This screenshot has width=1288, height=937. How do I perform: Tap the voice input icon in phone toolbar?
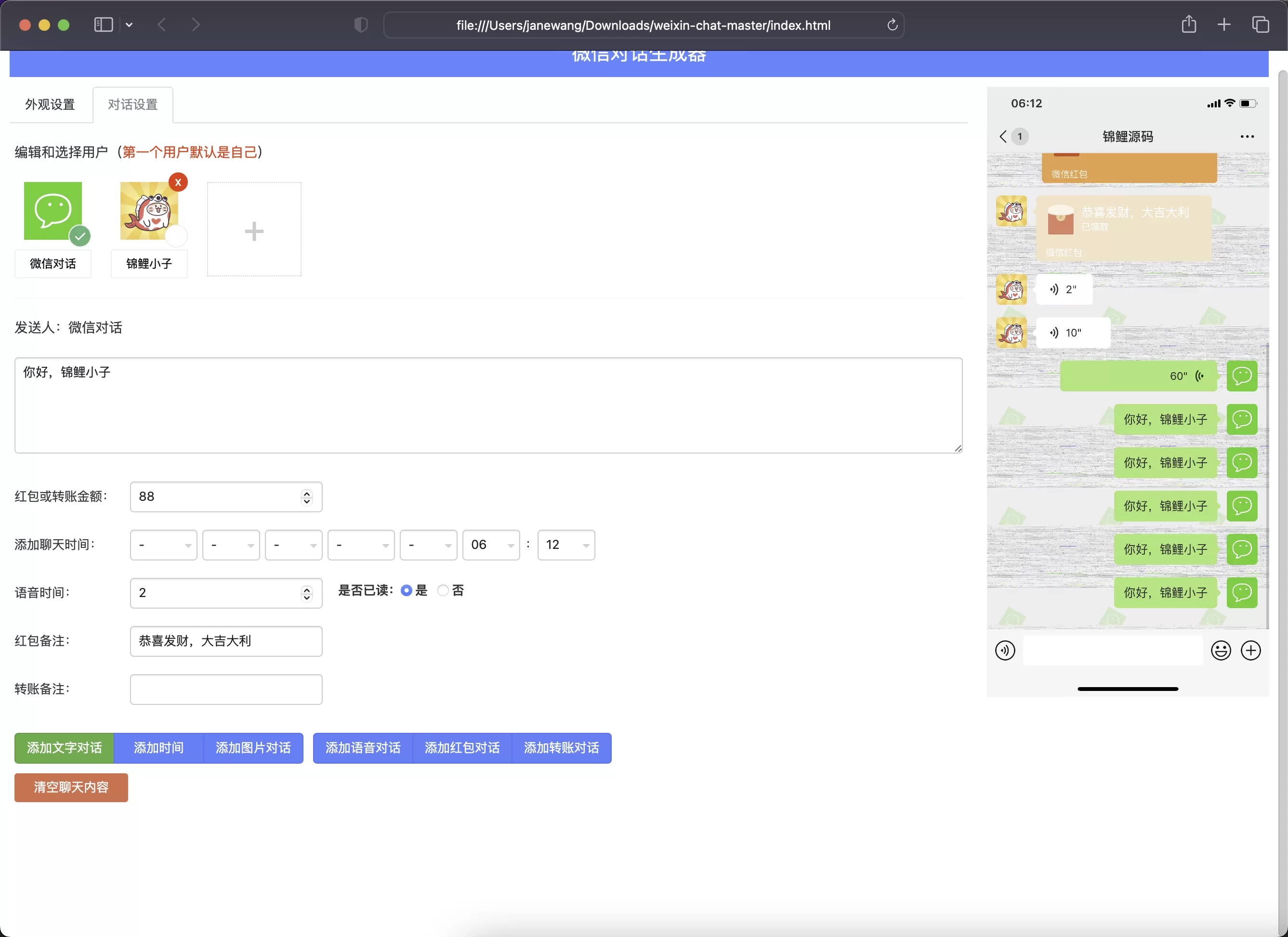(1005, 651)
